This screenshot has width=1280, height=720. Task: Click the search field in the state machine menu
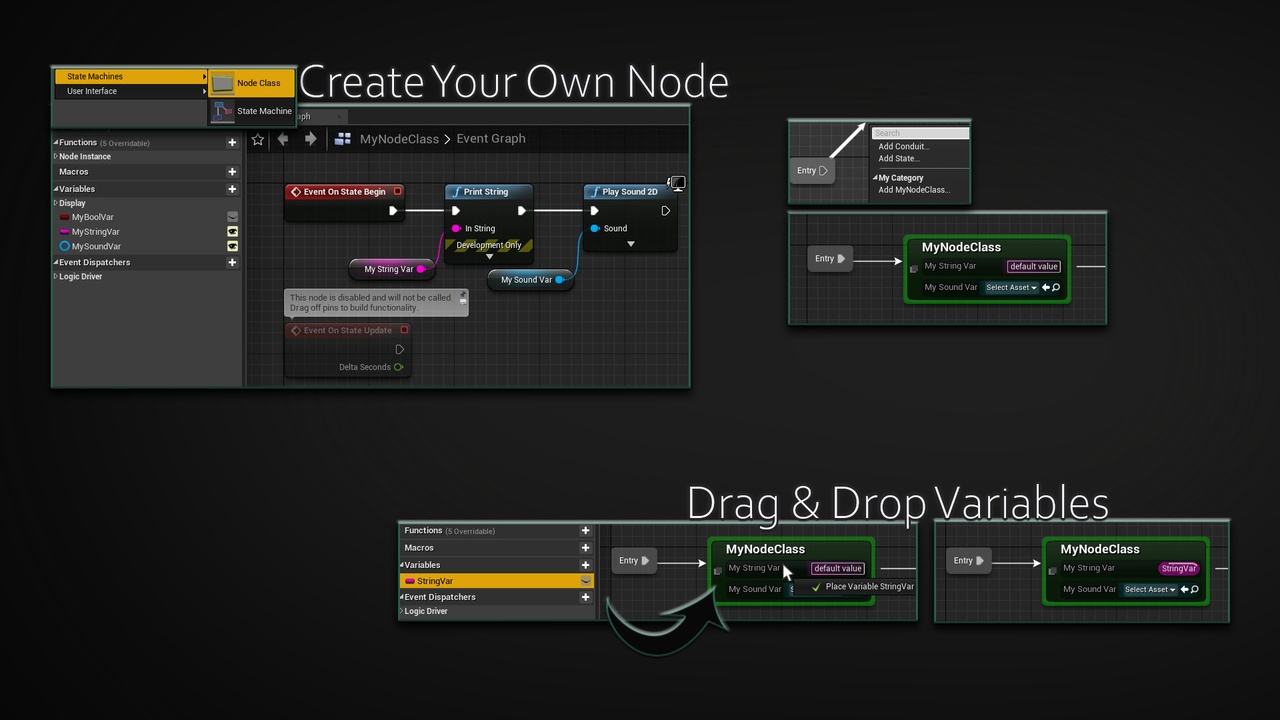(x=920, y=133)
